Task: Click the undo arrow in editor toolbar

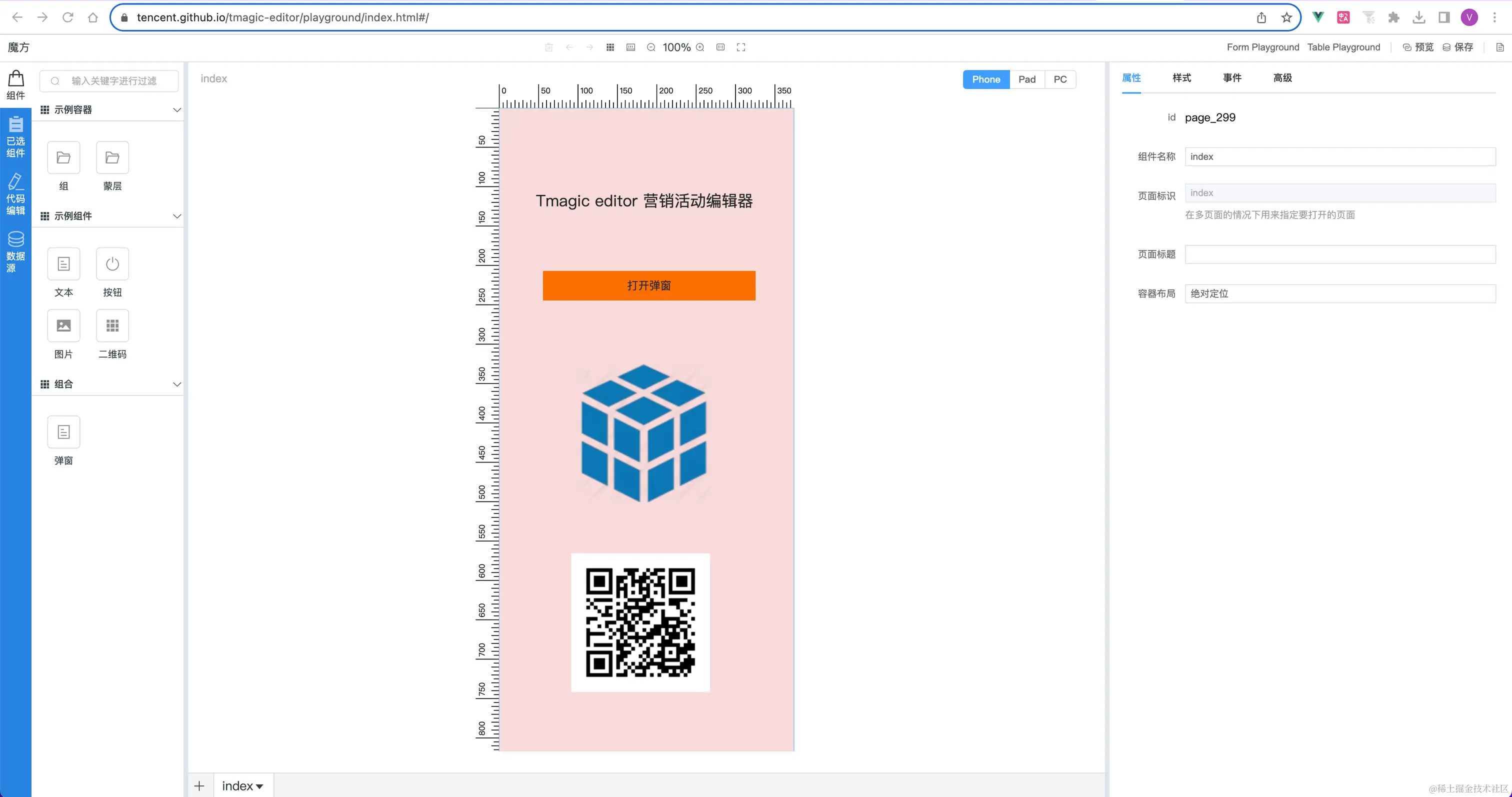Action: 569,47
